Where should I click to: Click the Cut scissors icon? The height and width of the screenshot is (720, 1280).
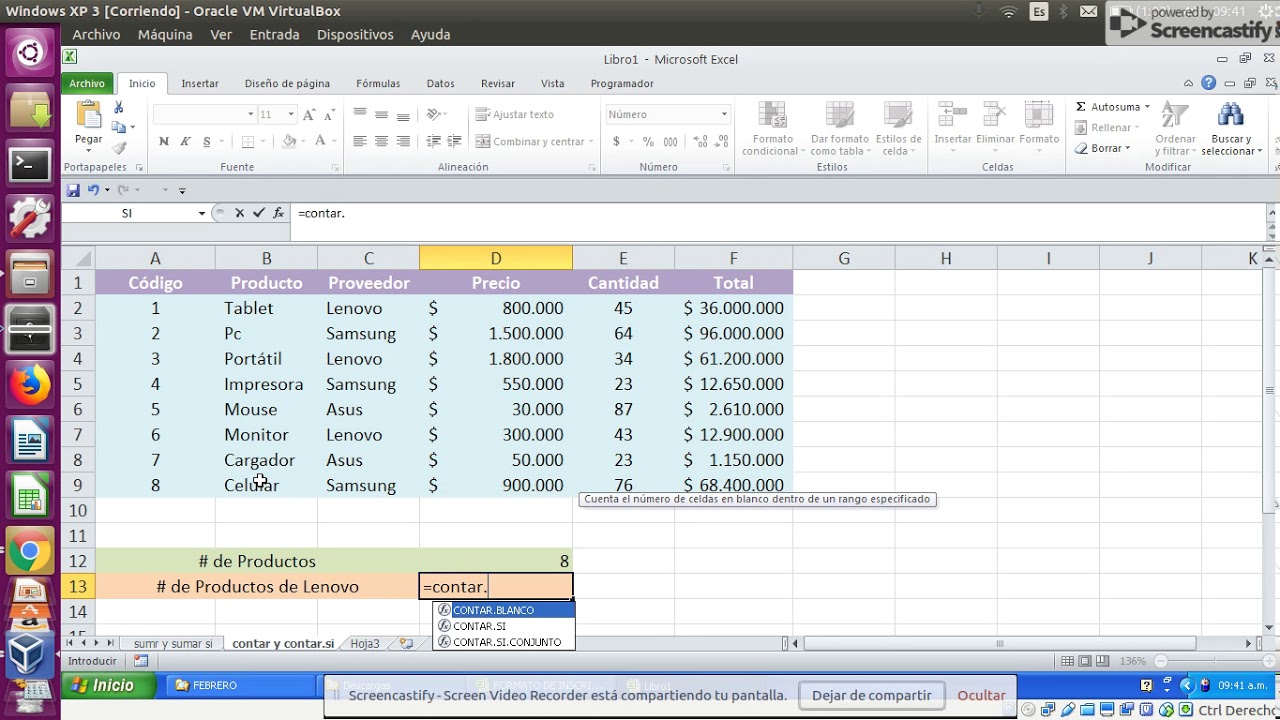point(119,107)
